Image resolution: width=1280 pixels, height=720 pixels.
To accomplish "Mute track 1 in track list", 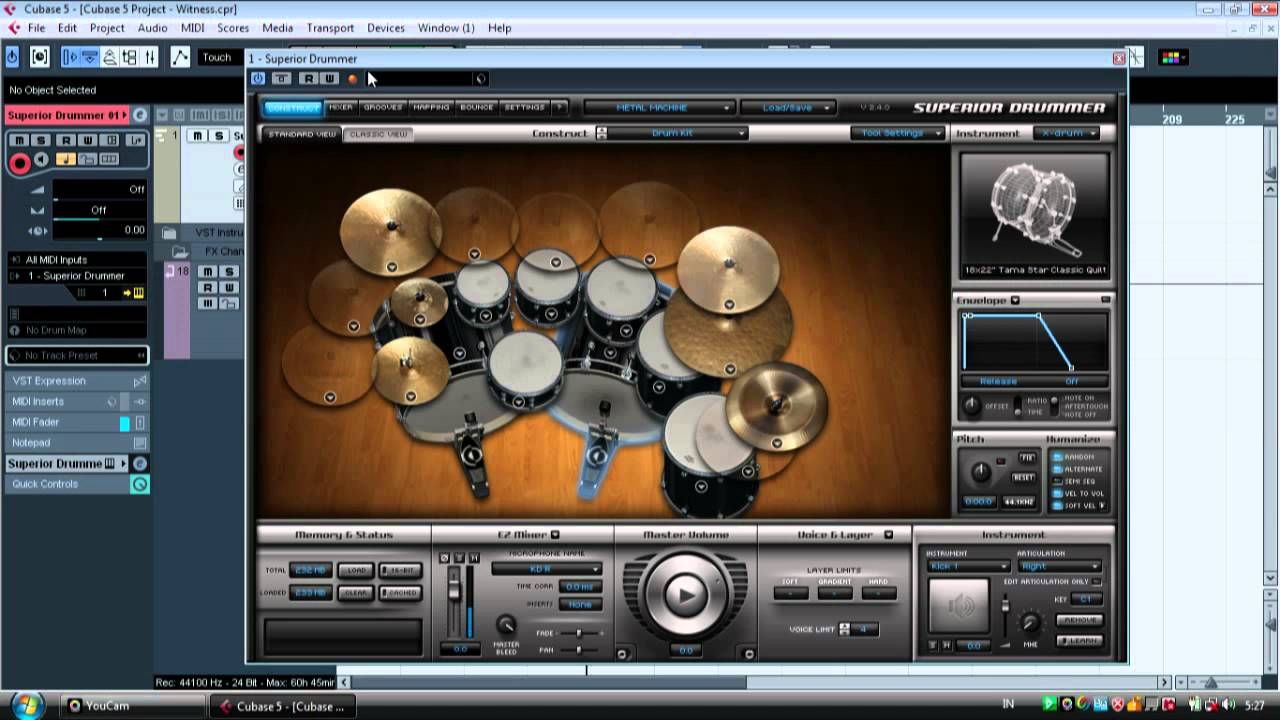I will coord(197,135).
